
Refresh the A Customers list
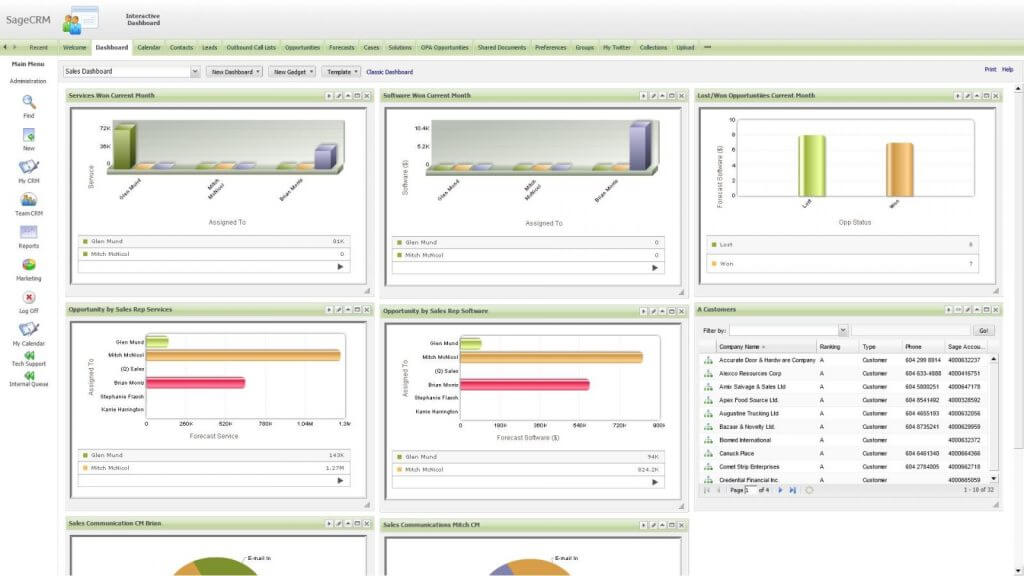(809, 489)
